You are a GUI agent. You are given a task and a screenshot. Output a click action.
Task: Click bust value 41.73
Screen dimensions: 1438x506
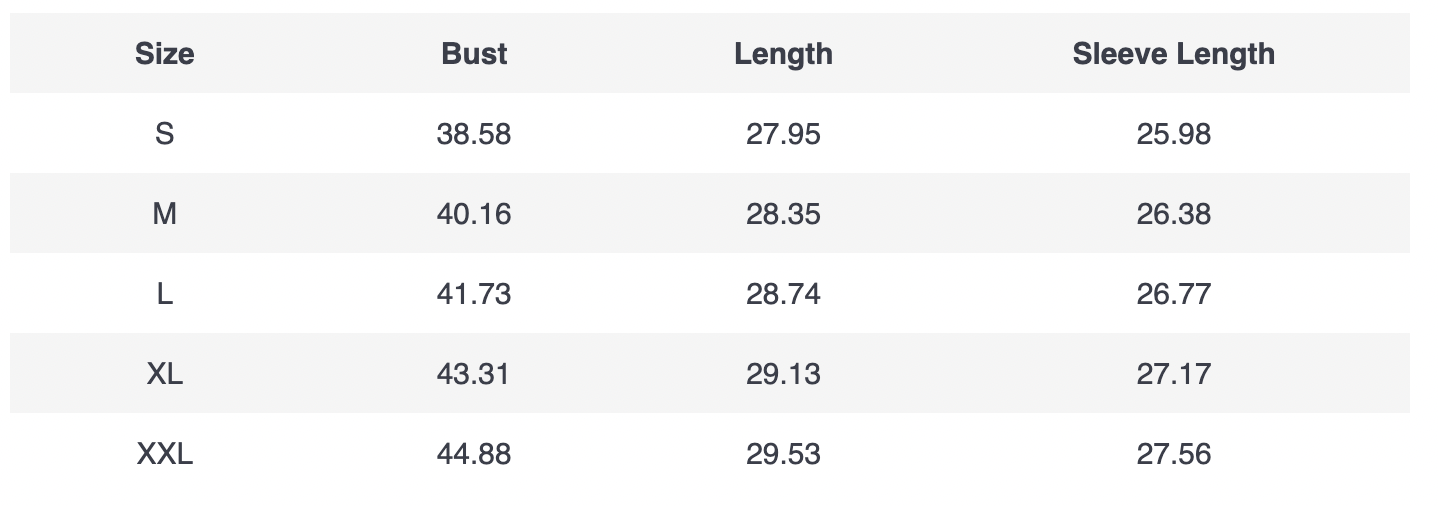(474, 294)
